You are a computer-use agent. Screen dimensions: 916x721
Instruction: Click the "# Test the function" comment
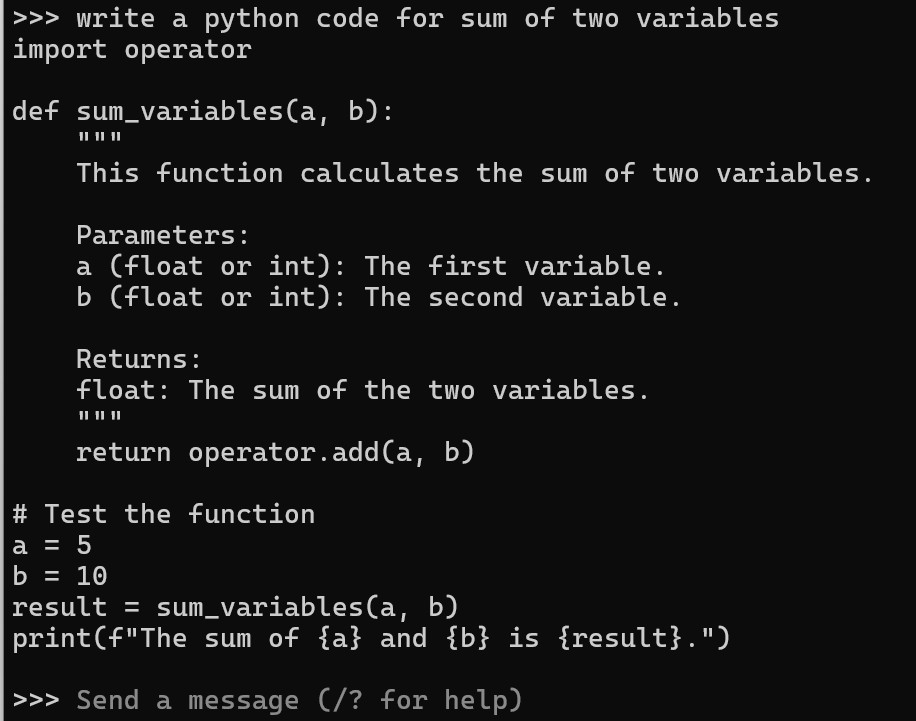click(x=163, y=514)
